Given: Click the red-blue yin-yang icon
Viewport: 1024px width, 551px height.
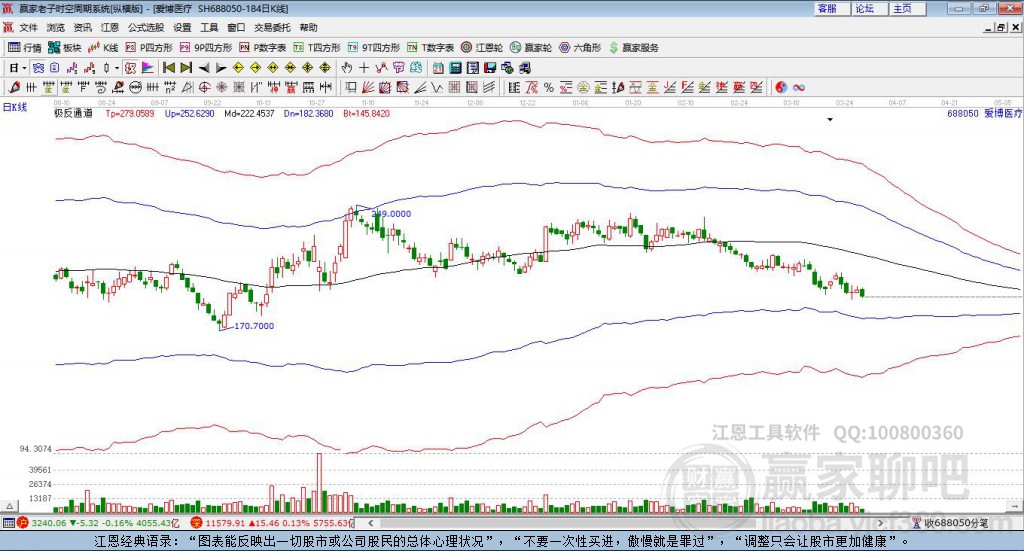Looking at the screenshot, I should (781, 87).
